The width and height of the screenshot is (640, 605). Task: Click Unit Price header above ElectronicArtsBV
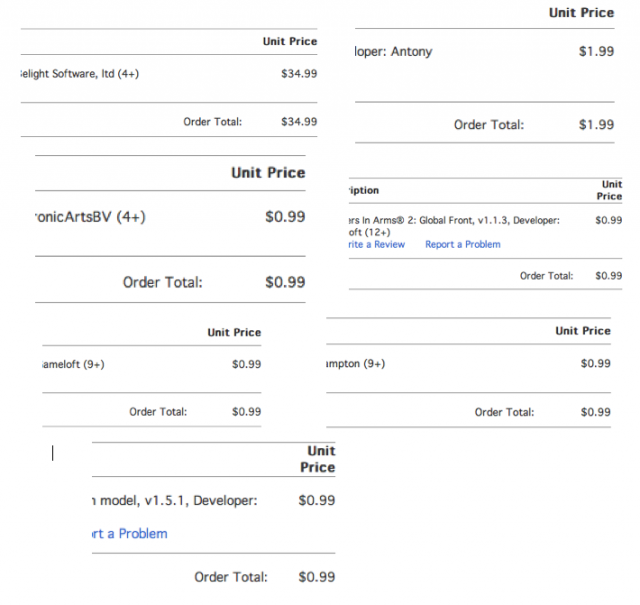coord(268,173)
